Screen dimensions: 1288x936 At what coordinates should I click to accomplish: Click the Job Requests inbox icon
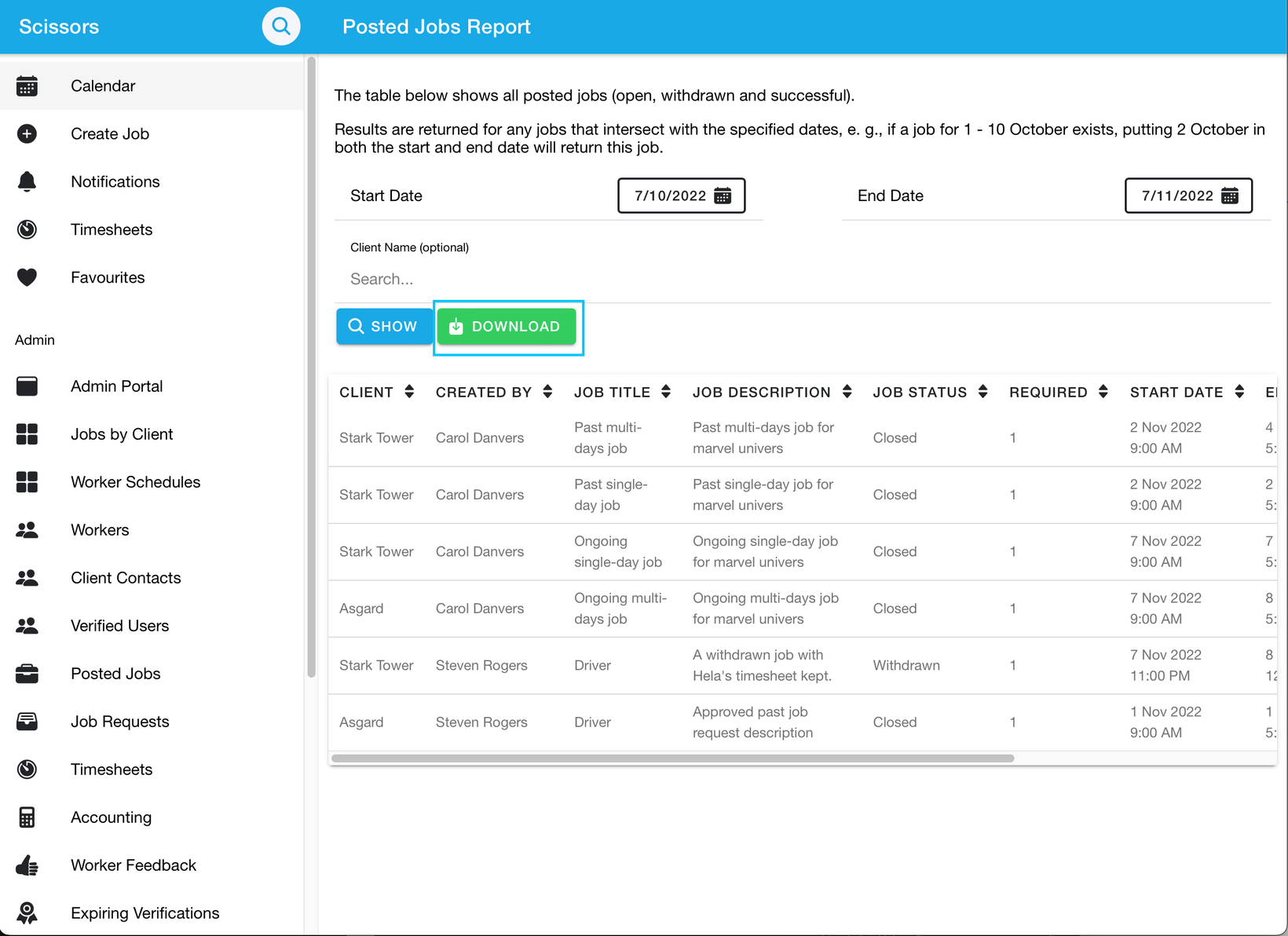point(27,722)
